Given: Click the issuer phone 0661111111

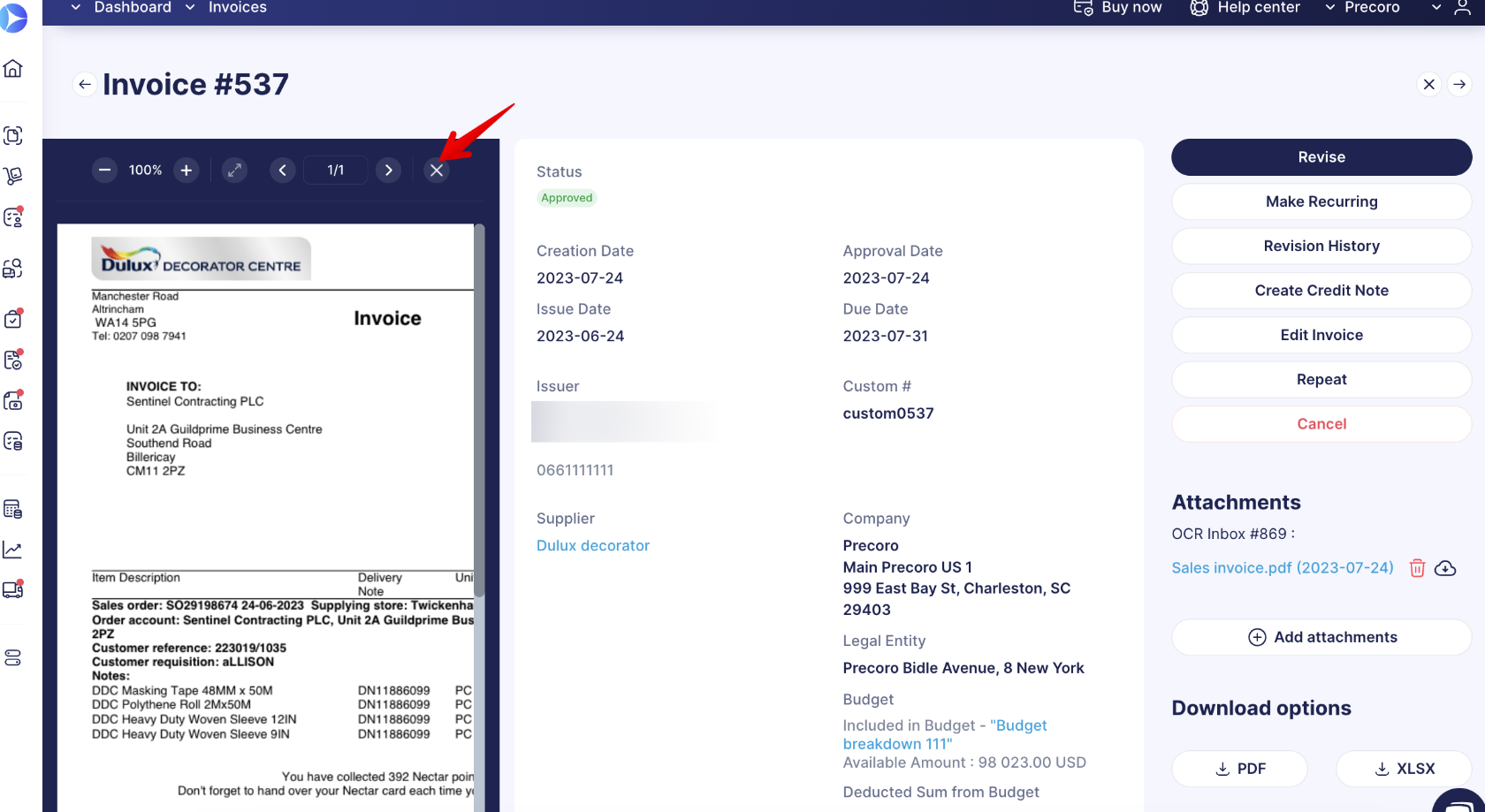Looking at the screenshot, I should pos(575,471).
